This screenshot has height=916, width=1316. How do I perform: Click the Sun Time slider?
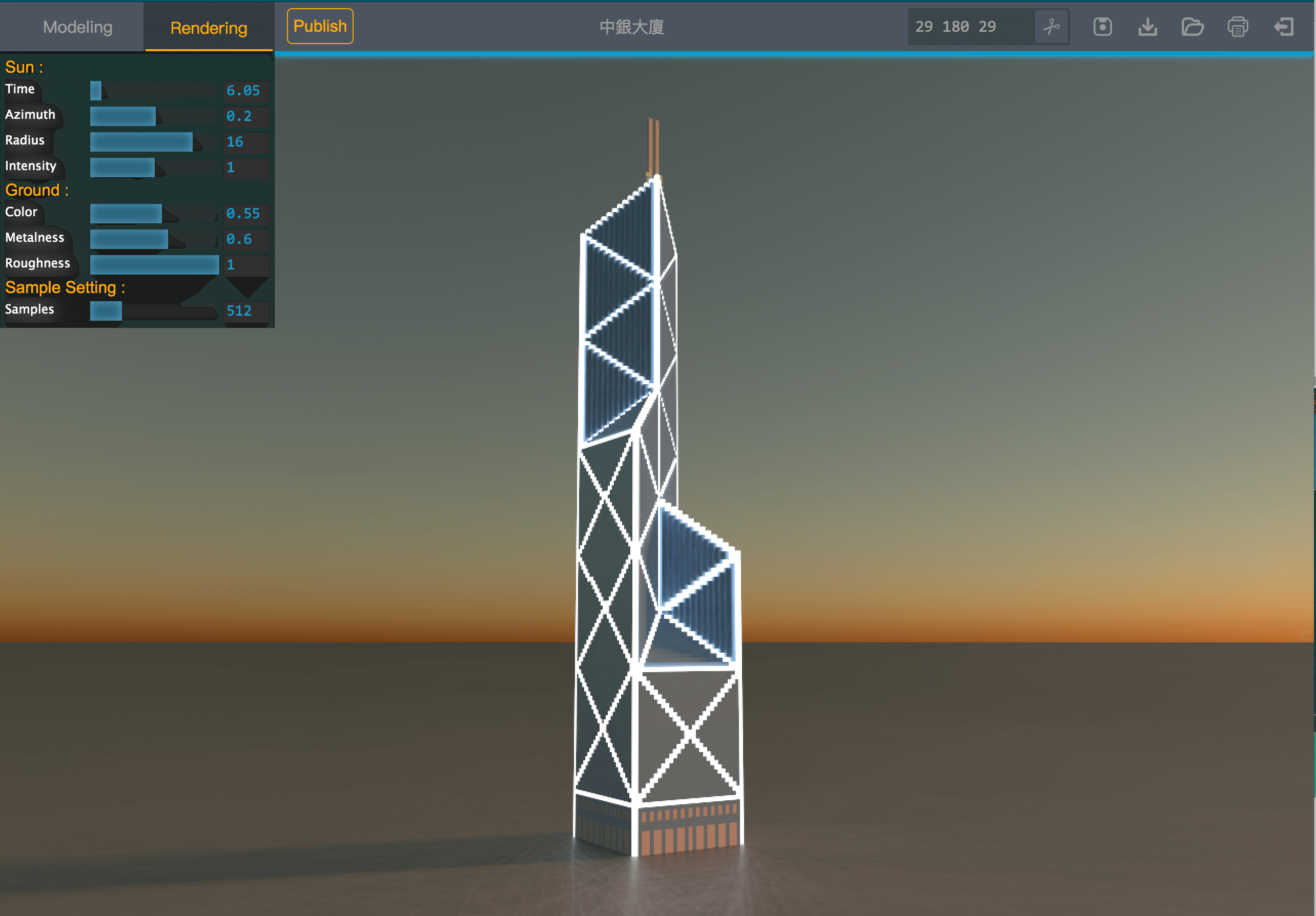(x=154, y=91)
